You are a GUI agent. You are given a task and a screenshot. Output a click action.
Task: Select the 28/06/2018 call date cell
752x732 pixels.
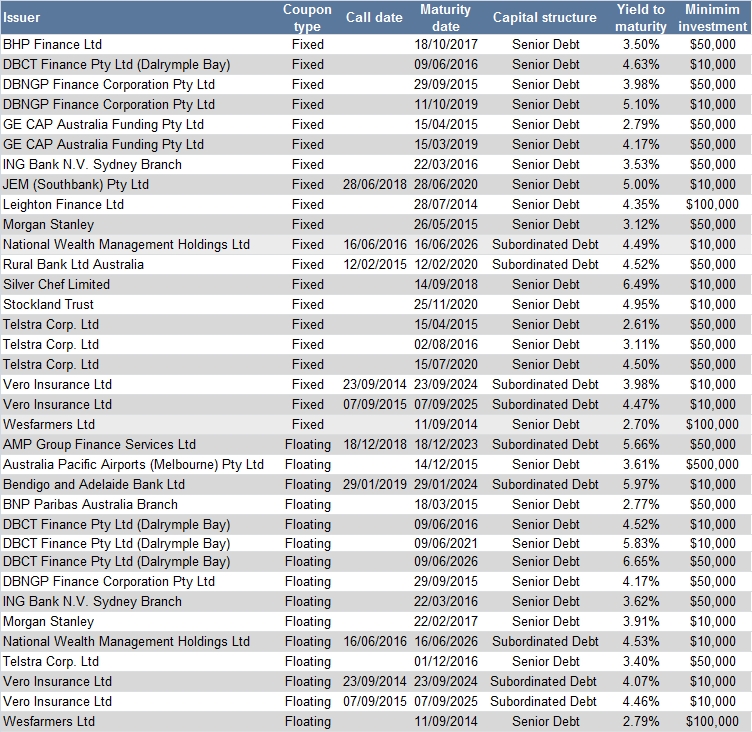[373, 184]
